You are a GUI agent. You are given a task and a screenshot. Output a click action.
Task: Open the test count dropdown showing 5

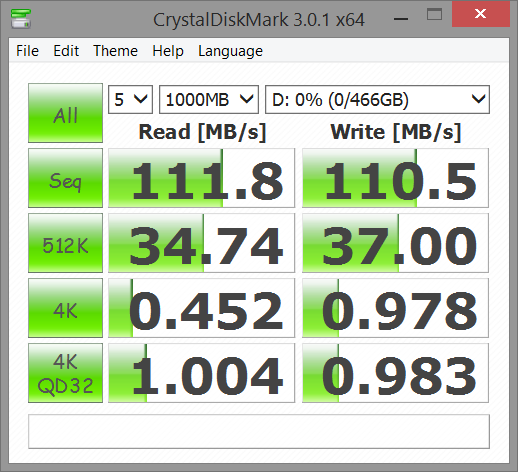coord(130,99)
